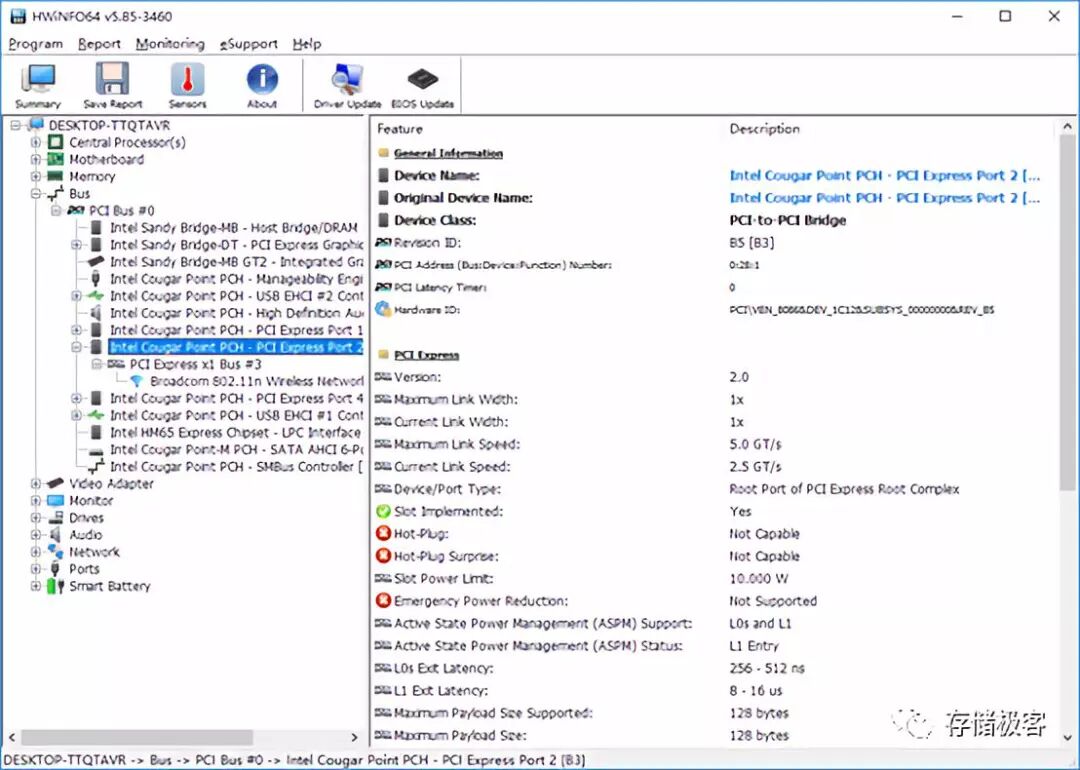Click the 'Root Port of PCI Express Root Complex' value
1080x770 pixels.
click(x=844, y=489)
